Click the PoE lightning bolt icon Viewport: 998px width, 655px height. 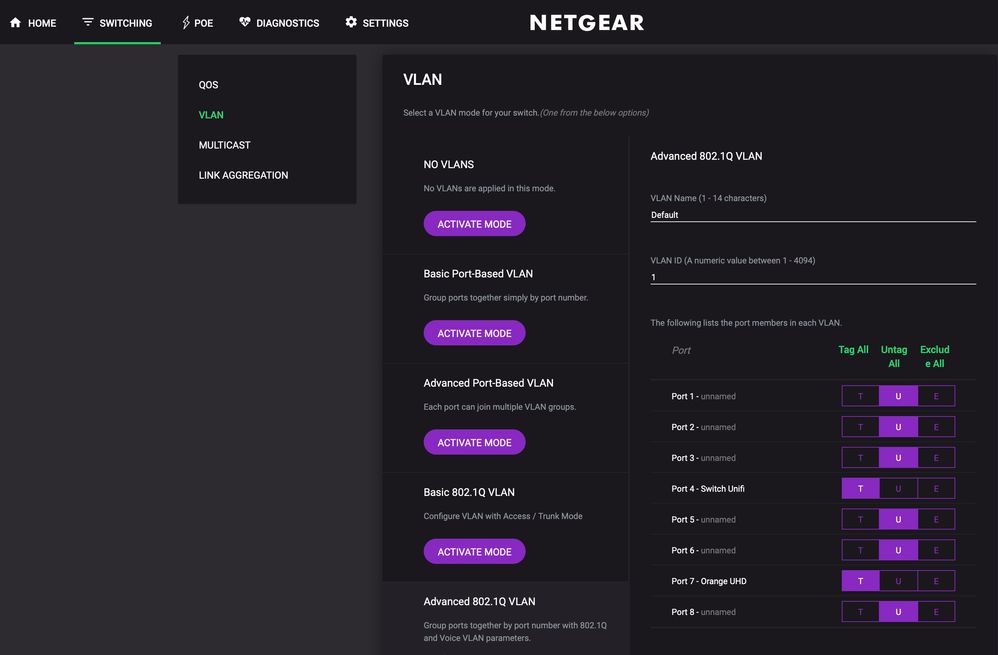point(186,23)
